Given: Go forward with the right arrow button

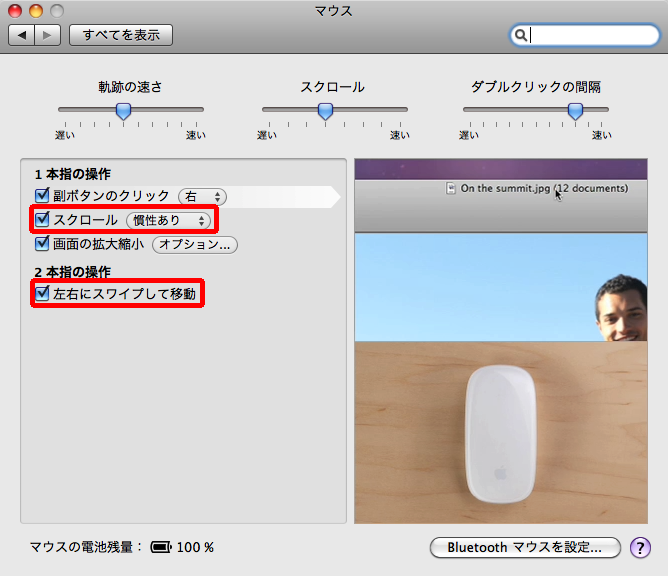Looking at the screenshot, I should [48, 35].
